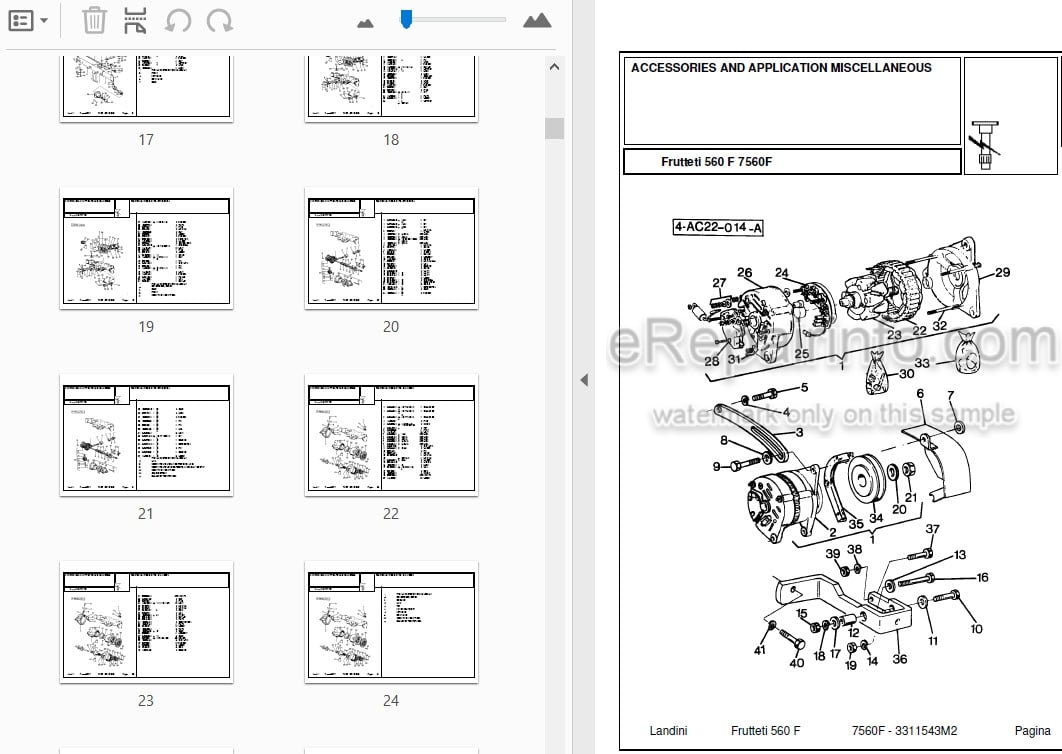Click part number 29 in diagram
1062x754 pixels.
(1002, 272)
